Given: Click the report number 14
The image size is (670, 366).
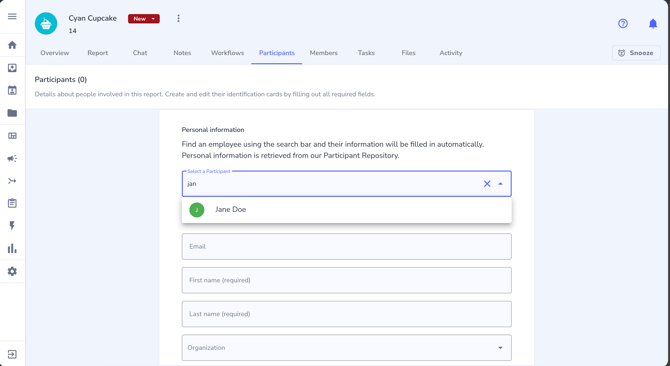Looking at the screenshot, I should click(x=73, y=31).
